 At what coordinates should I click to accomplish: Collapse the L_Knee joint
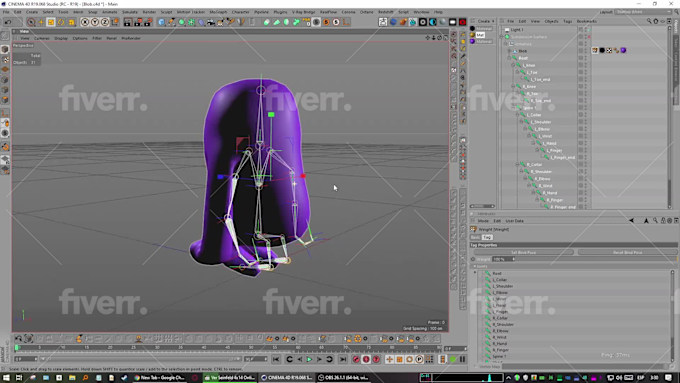[514, 65]
